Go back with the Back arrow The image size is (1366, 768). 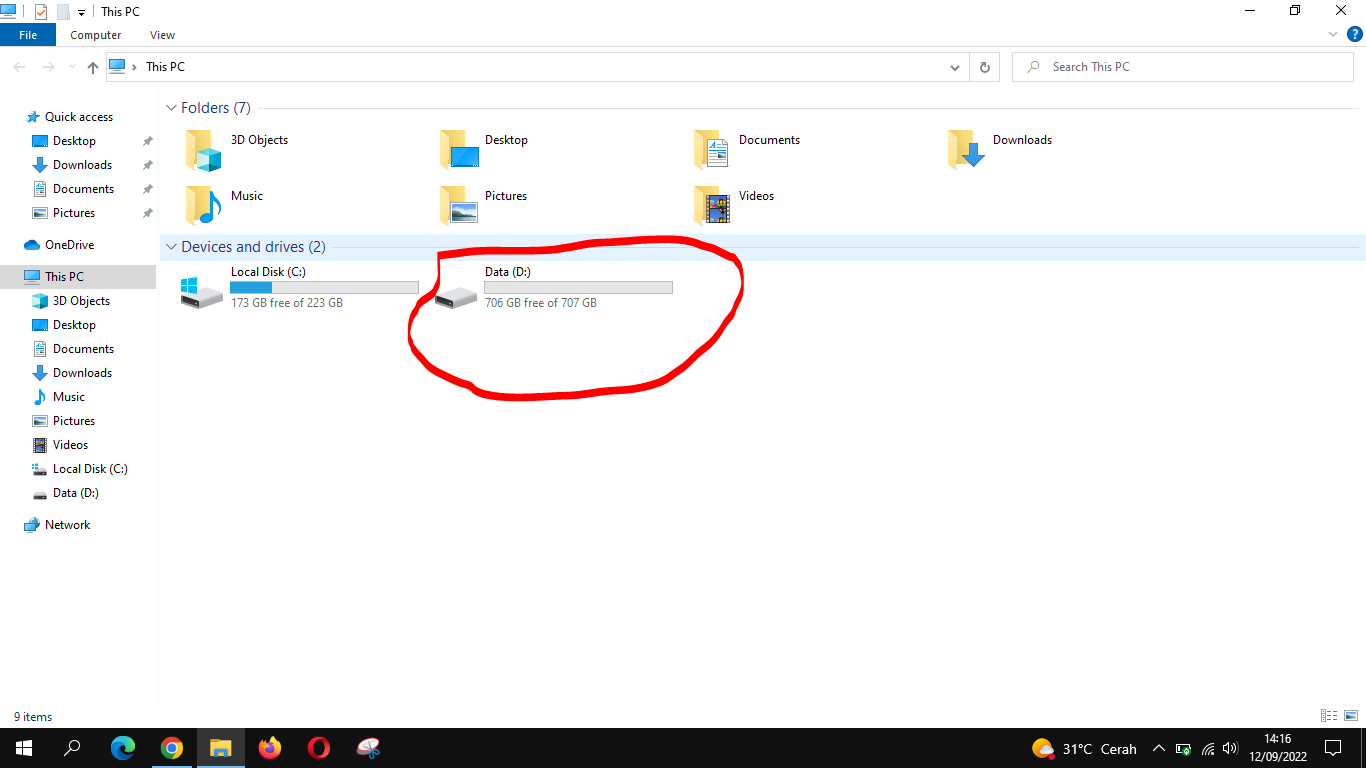tap(20, 67)
